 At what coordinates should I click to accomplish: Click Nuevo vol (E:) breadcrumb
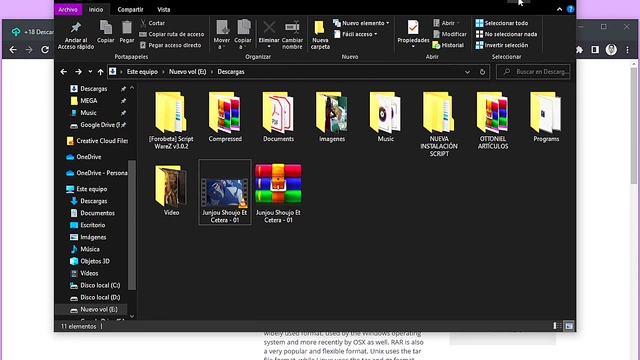click(187, 72)
